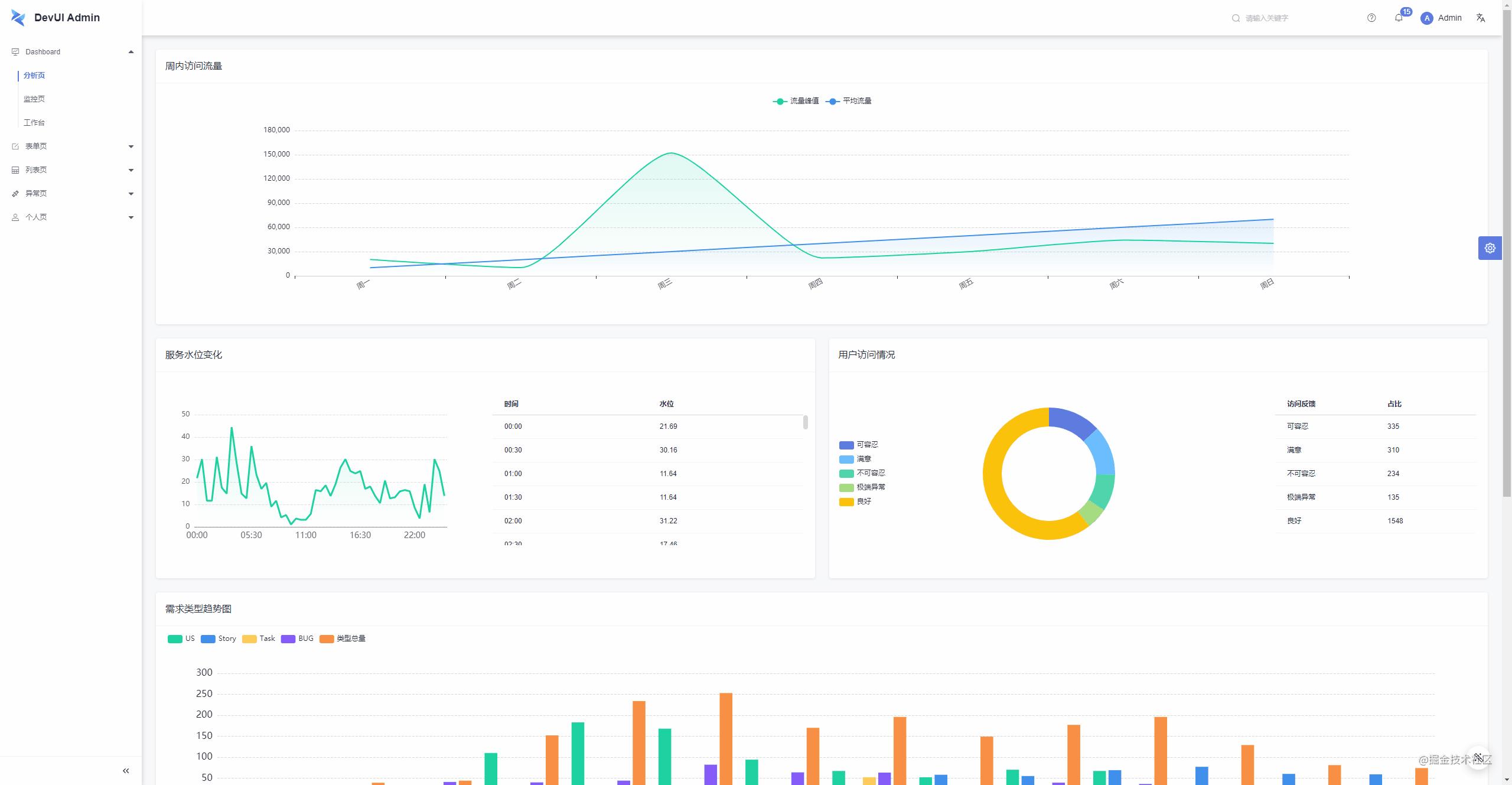Toggle 可容忍 in donut chart legend

[859, 445]
